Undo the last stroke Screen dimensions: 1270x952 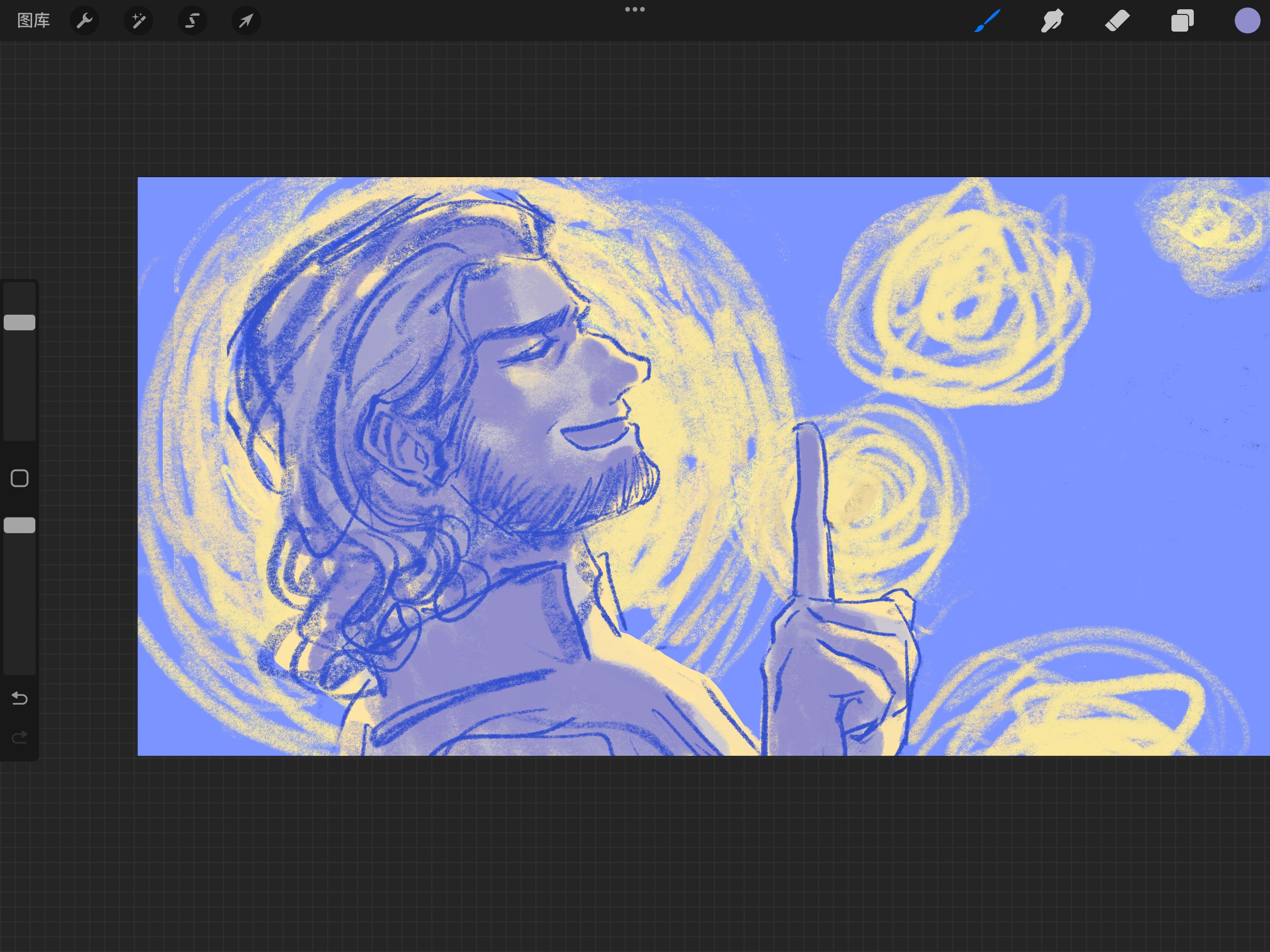click(x=20, y=698)
